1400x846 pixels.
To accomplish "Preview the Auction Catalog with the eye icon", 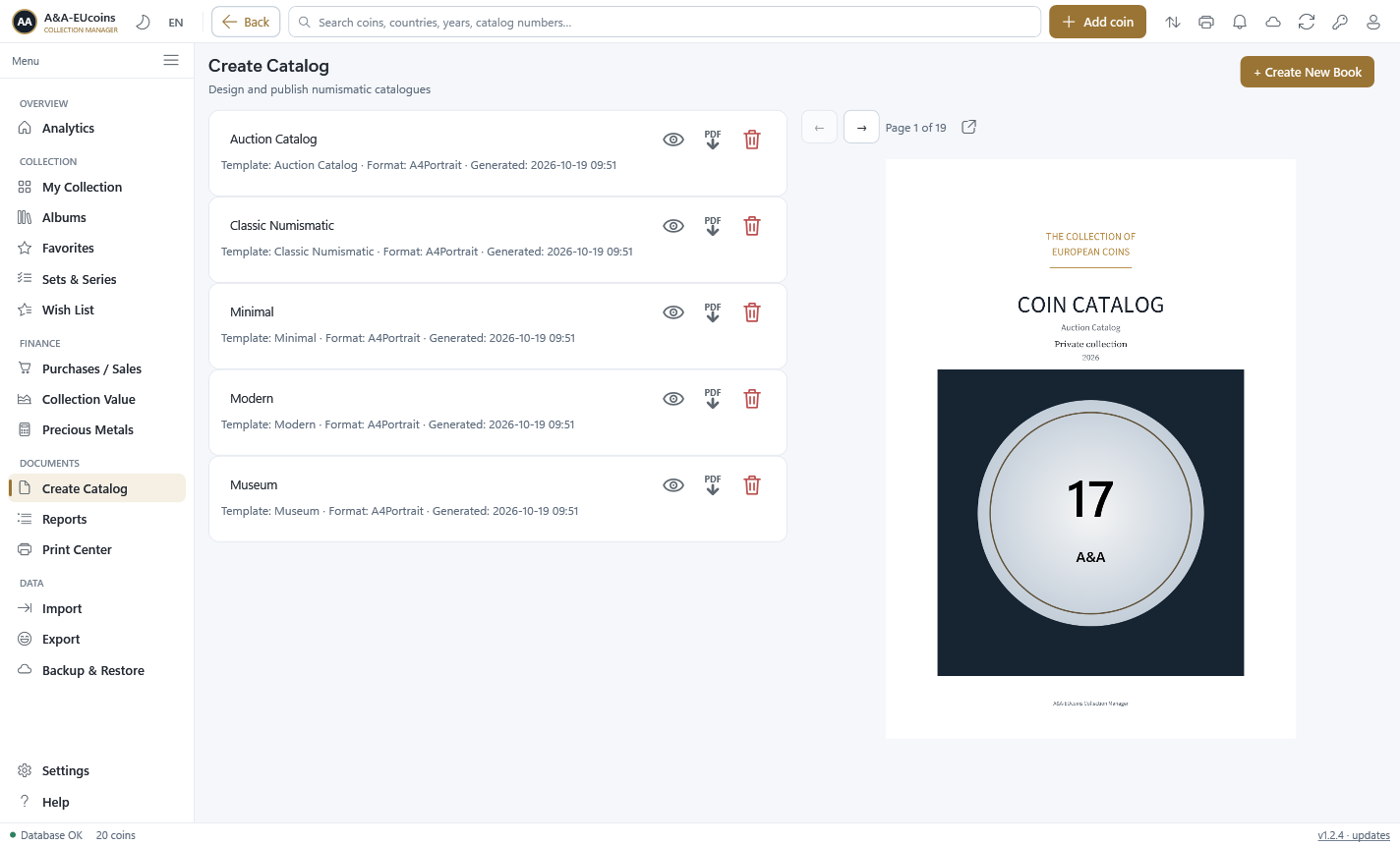I will [673, 140].
